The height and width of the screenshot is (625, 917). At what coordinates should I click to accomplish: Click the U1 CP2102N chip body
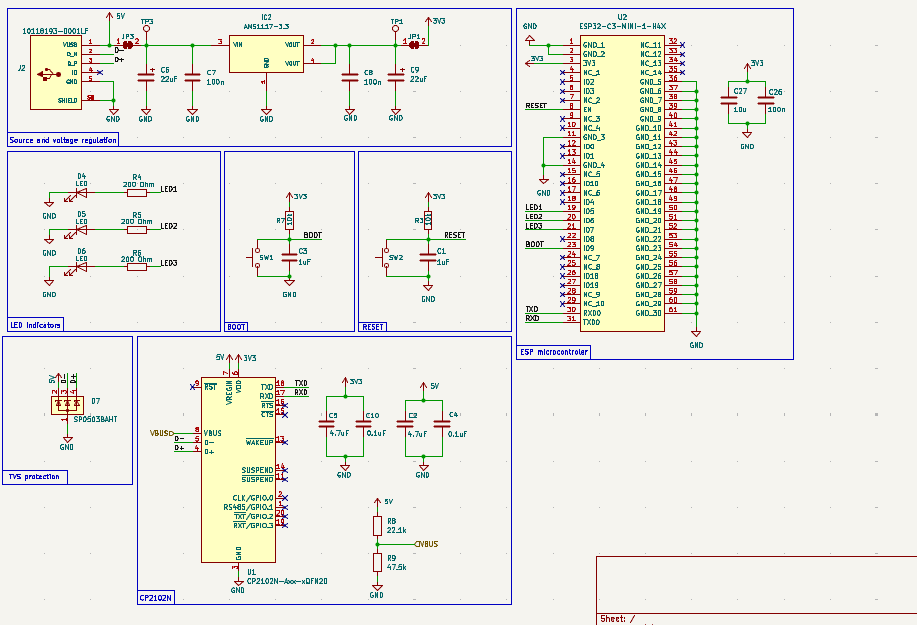pyautogui.click(x=239, y=469)
